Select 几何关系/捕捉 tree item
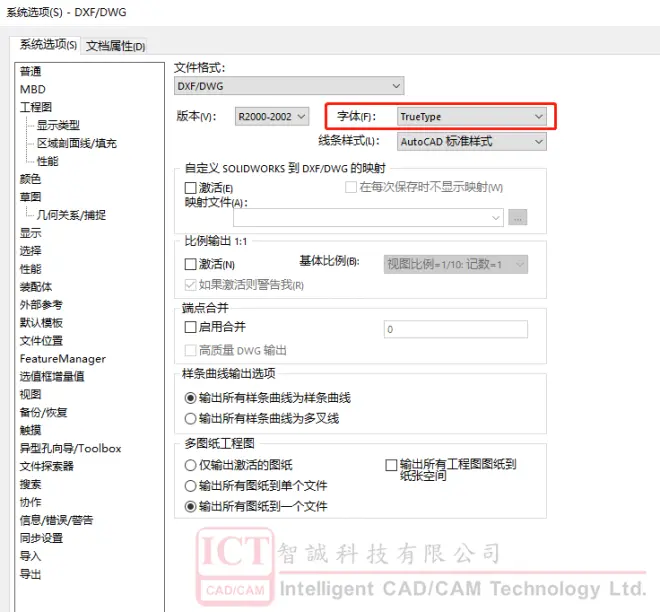Image resolution: width=660 pixels, height=612 pixels. coord(71,215)
